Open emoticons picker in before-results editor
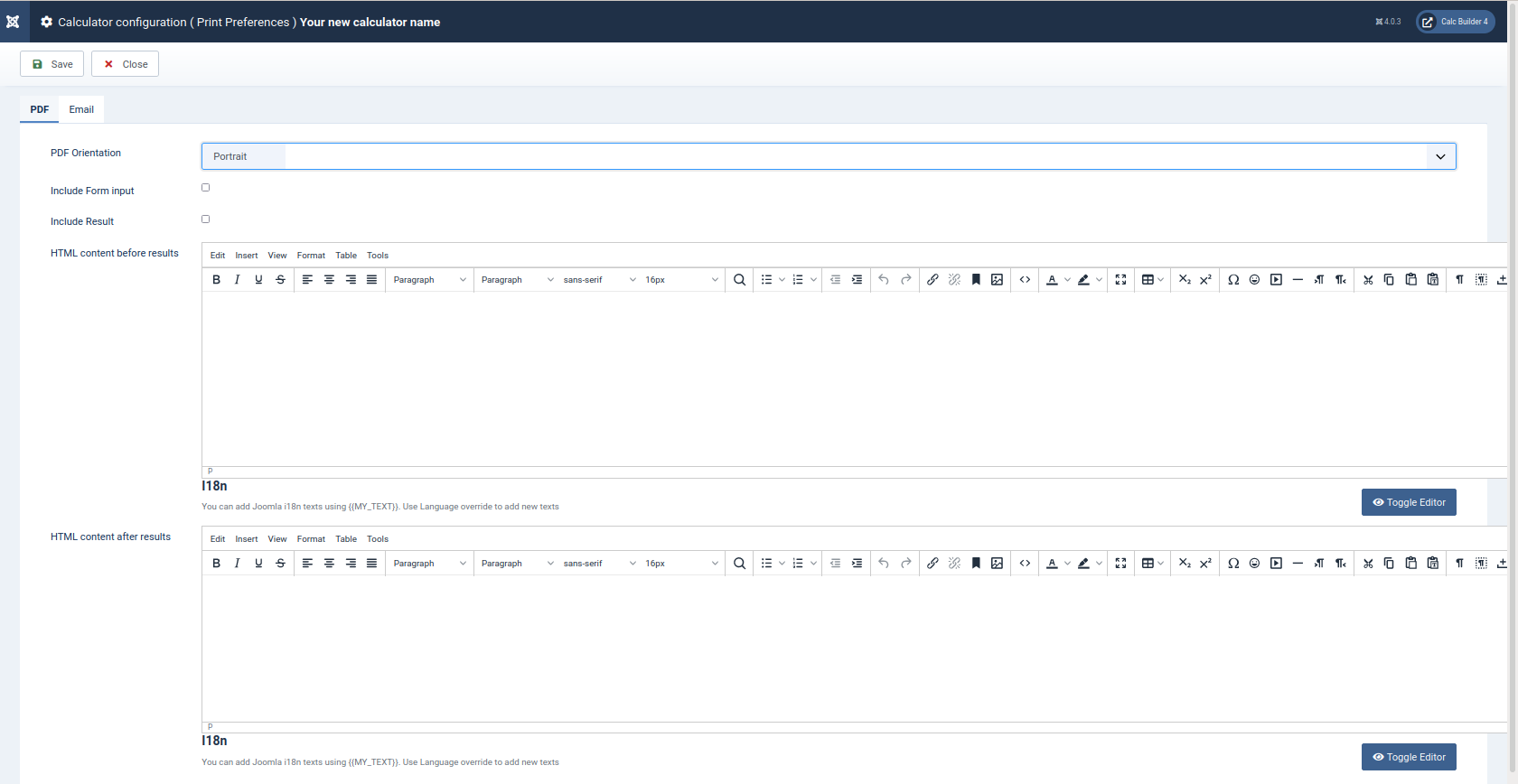Viewport: 1518px width, 784px height. click(1254, 280)
